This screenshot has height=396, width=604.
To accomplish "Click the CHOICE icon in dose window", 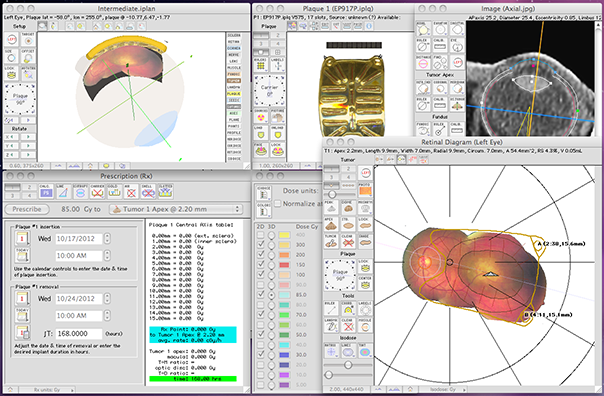I will click(263, 193).
